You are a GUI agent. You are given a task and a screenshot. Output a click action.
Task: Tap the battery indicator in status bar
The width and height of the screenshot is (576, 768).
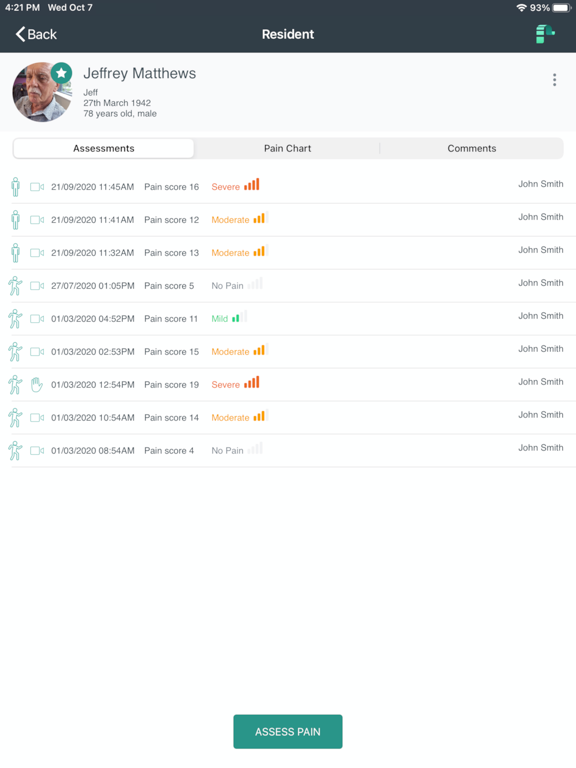[562, 7]
